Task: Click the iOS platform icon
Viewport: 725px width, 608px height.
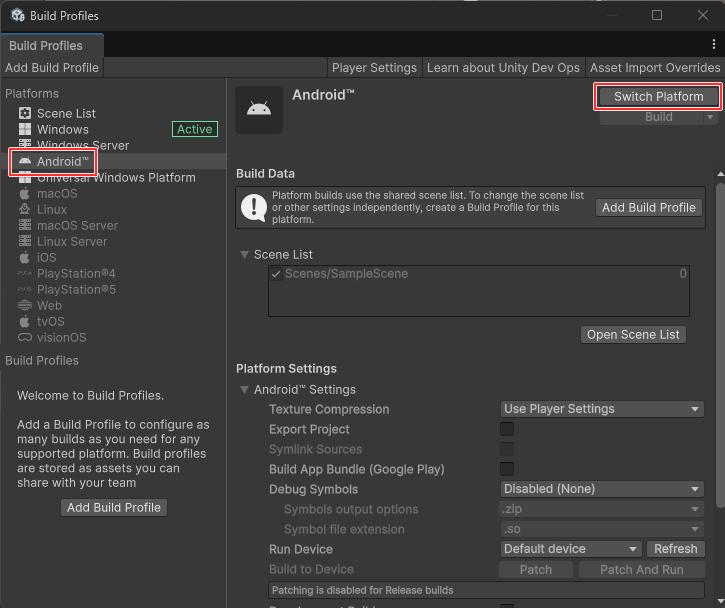Action: tap(26, 257)
